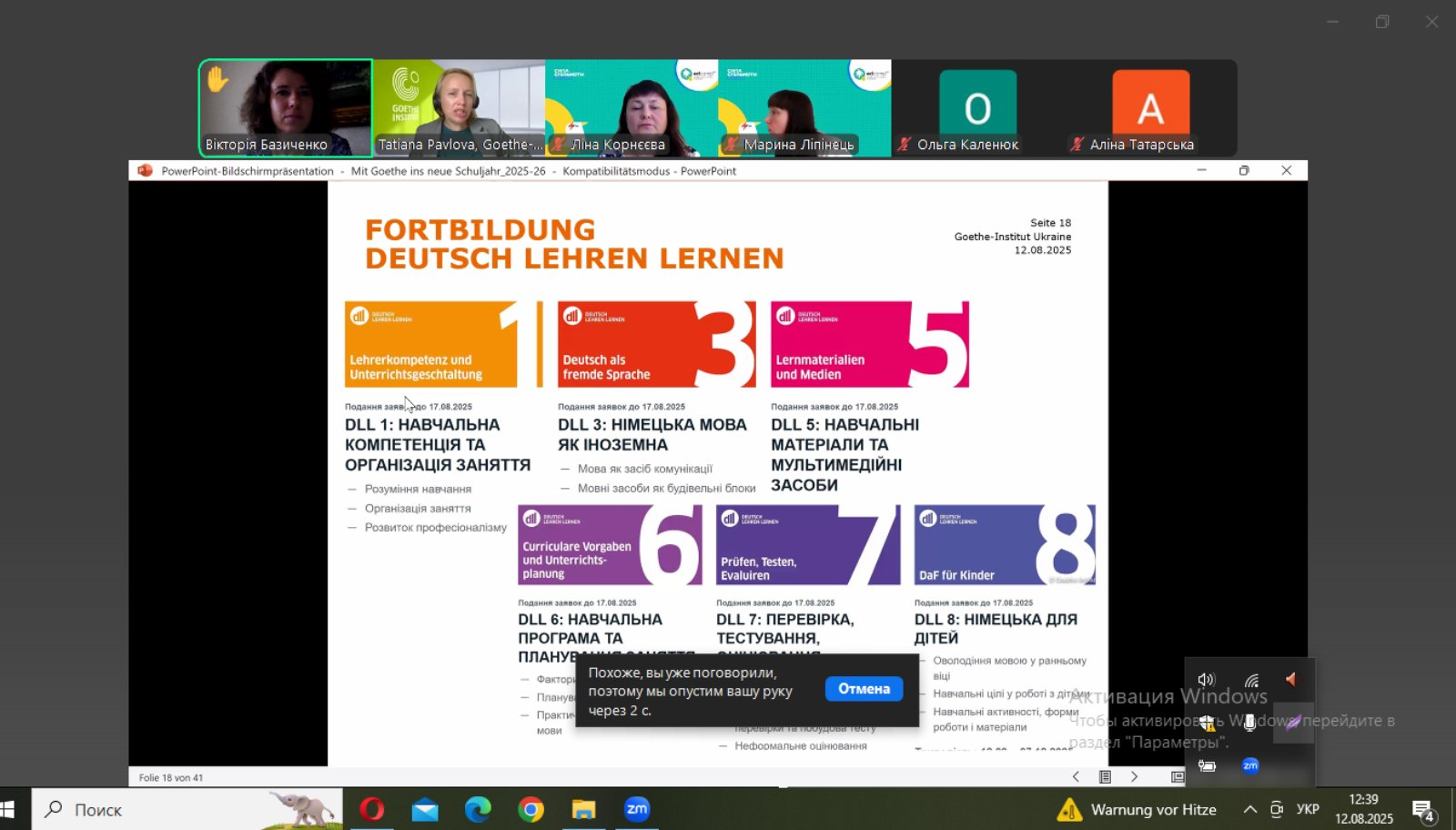Restore the Zoom window size

tap(1382, 22)
